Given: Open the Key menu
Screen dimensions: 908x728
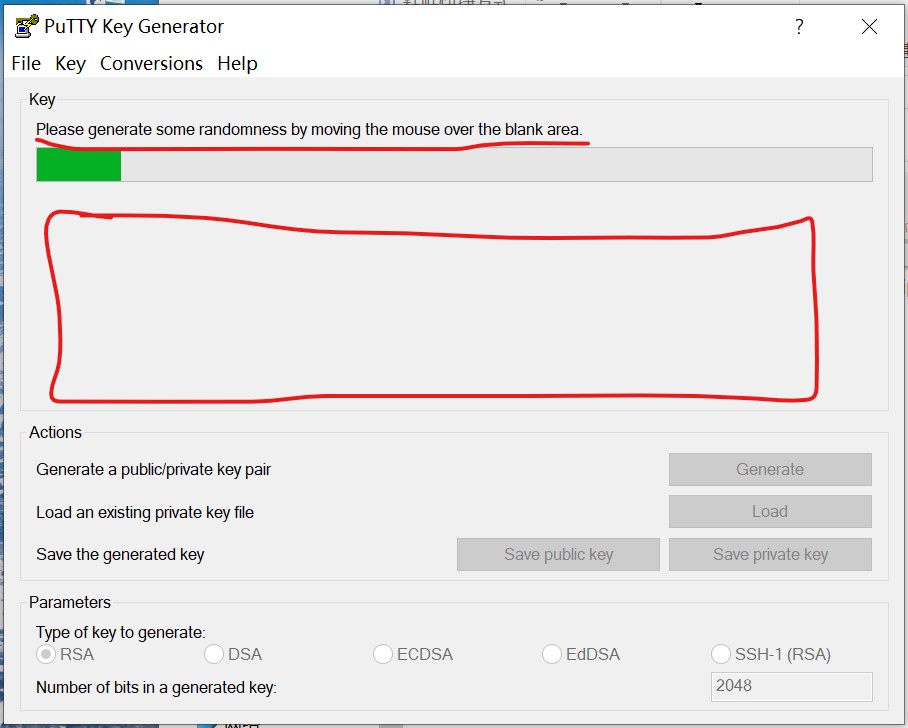Looking at the screenshot, I should tap(71, 63).
